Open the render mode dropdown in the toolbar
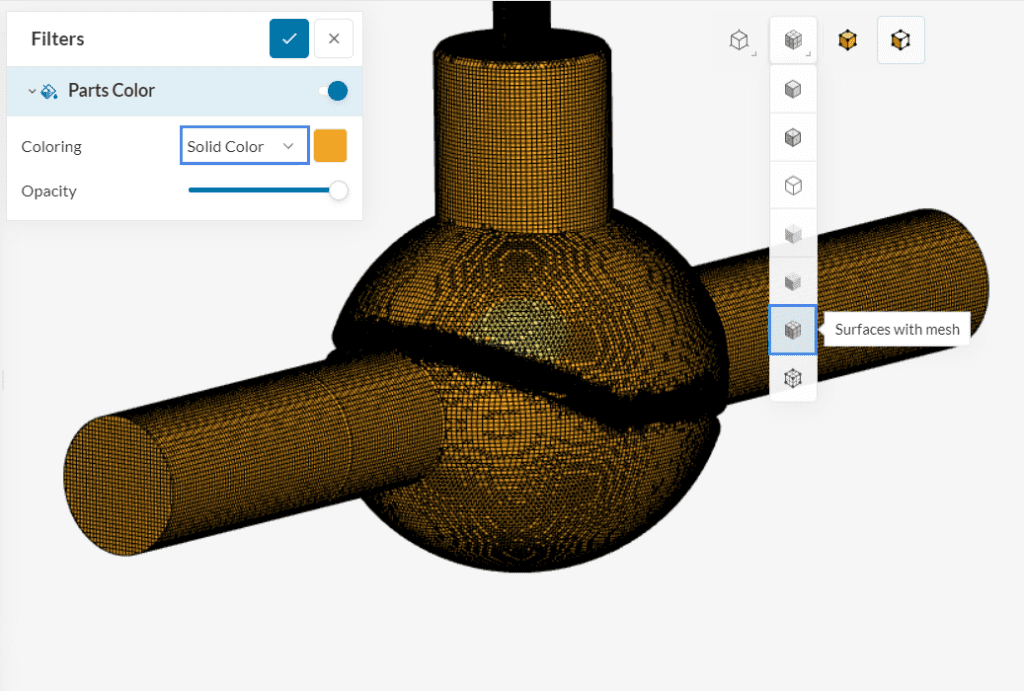Viewport: 1024px width, 691px height. pos(793,40)
